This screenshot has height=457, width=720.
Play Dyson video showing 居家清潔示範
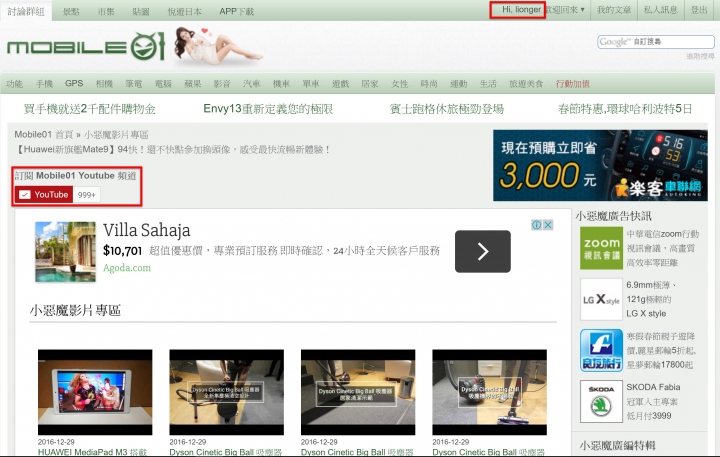coord(358,392)
